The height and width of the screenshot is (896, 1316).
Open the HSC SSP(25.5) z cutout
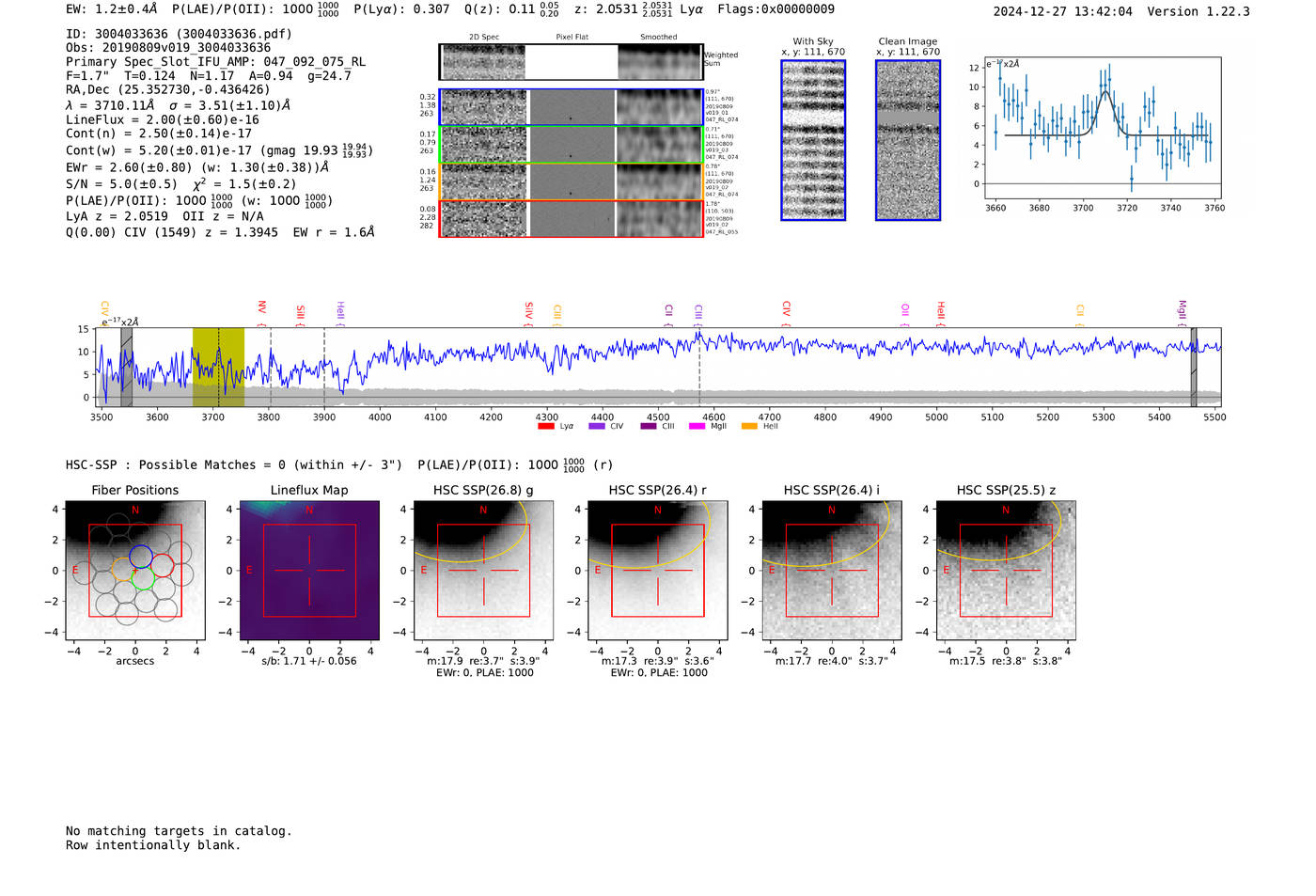tap(1006, 570)
